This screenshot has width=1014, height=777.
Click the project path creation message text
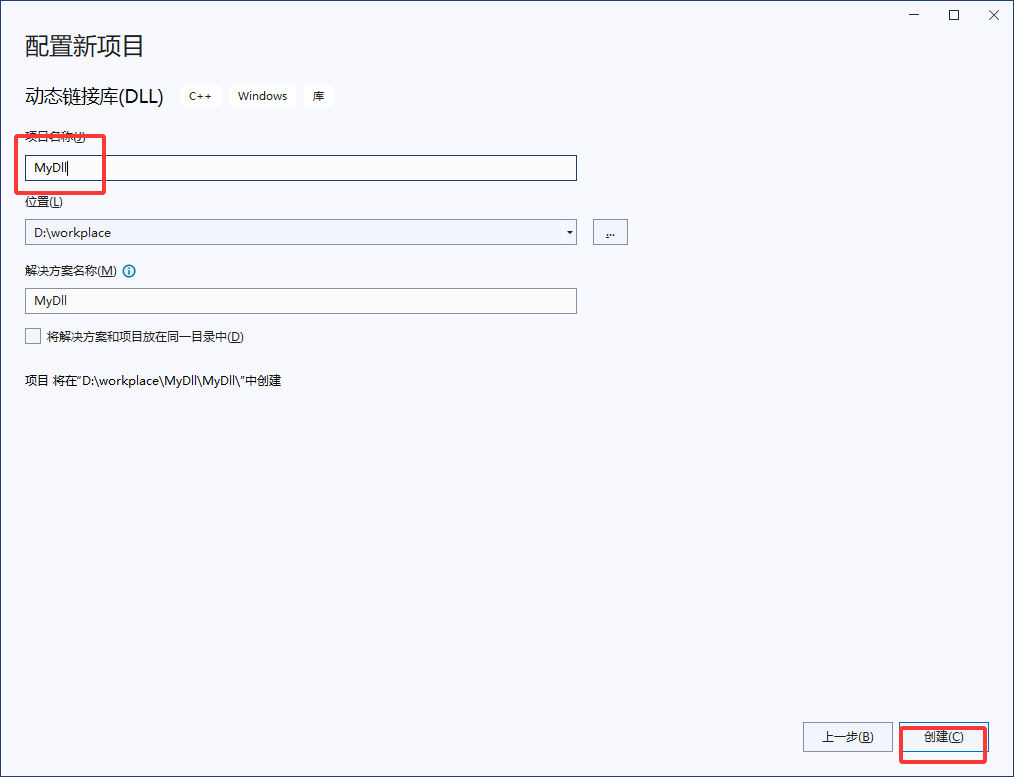click(x=153, y=381)
